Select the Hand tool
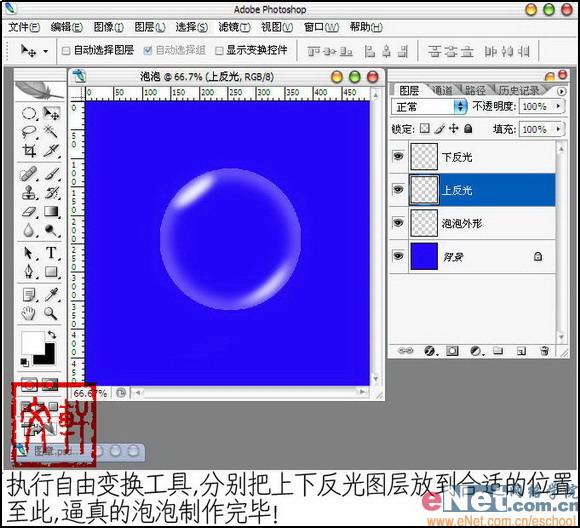 click(28, 314)
